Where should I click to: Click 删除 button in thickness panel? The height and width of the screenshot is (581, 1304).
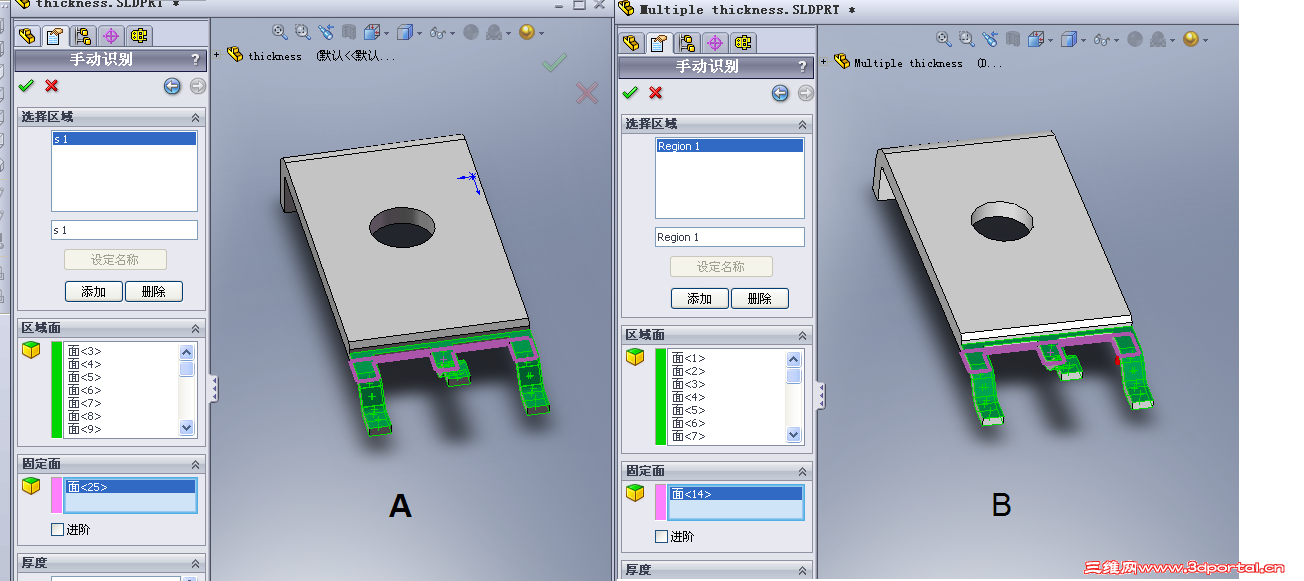(x=154, y=291)
